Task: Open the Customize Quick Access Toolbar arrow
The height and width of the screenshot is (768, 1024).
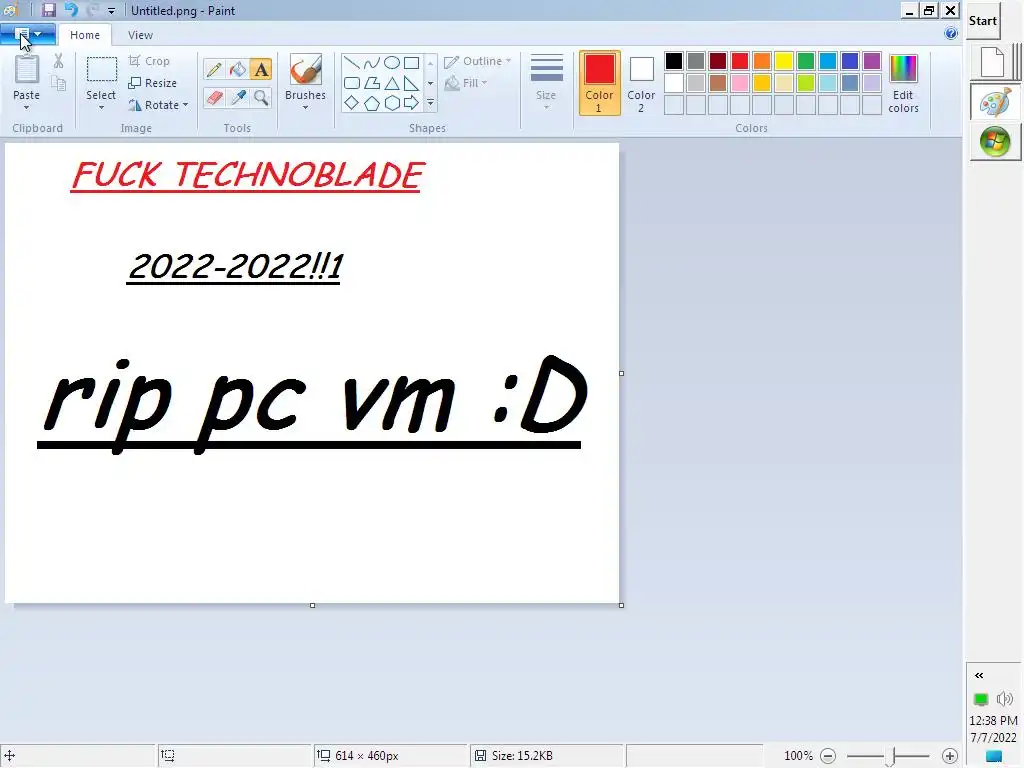Action: (111, 11)
